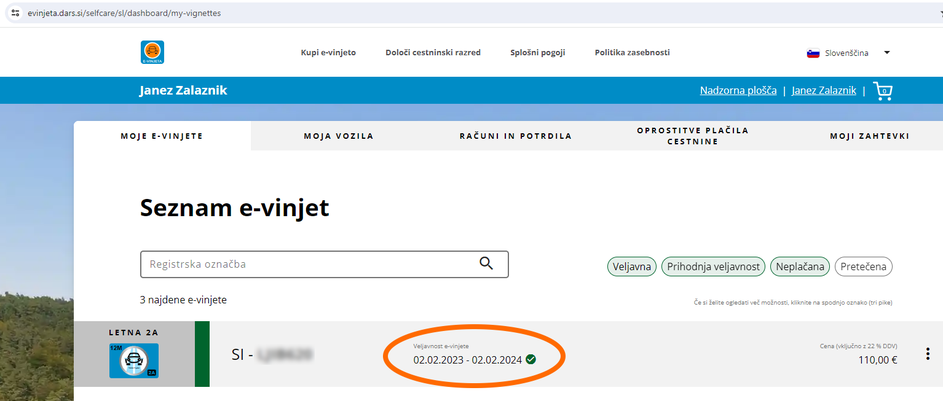This screenshot has height=401, width=943.
Task: Open the shopping cart icon
Action: tap(883, 90)
